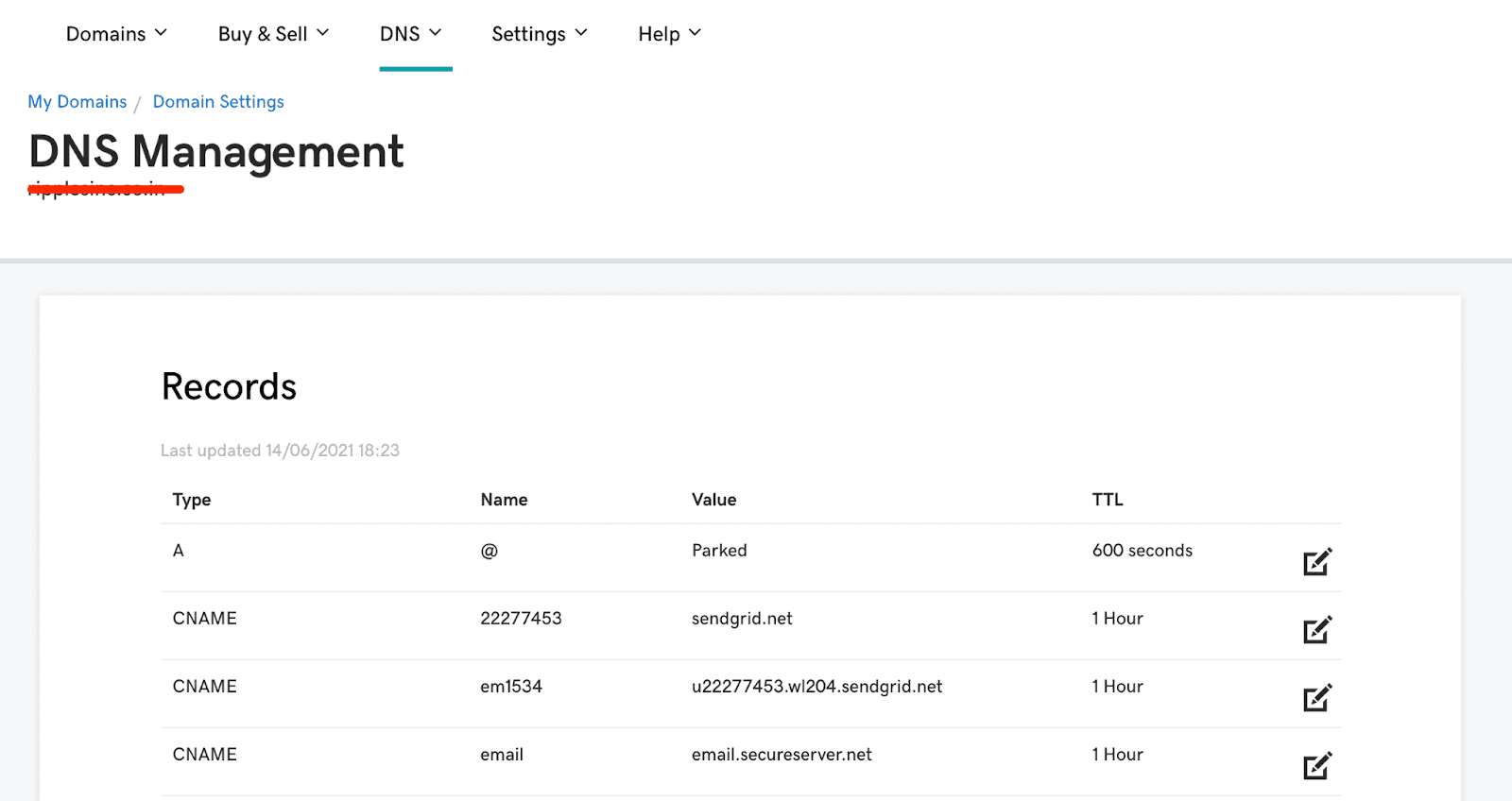
Task: Expand the Help menu chevron
Action: 695,33
